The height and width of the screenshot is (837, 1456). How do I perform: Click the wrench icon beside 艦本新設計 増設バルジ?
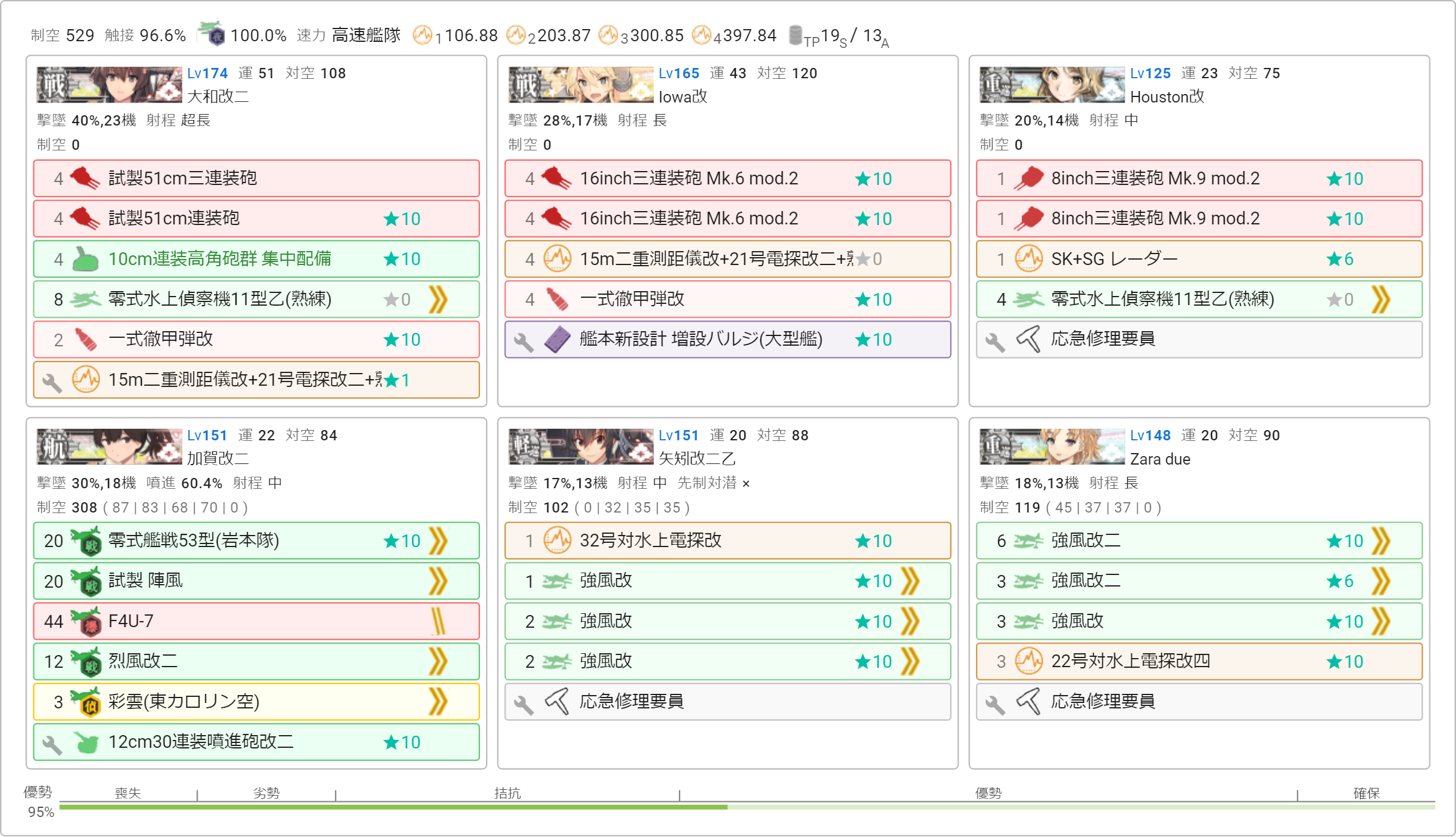pos(524,342)
